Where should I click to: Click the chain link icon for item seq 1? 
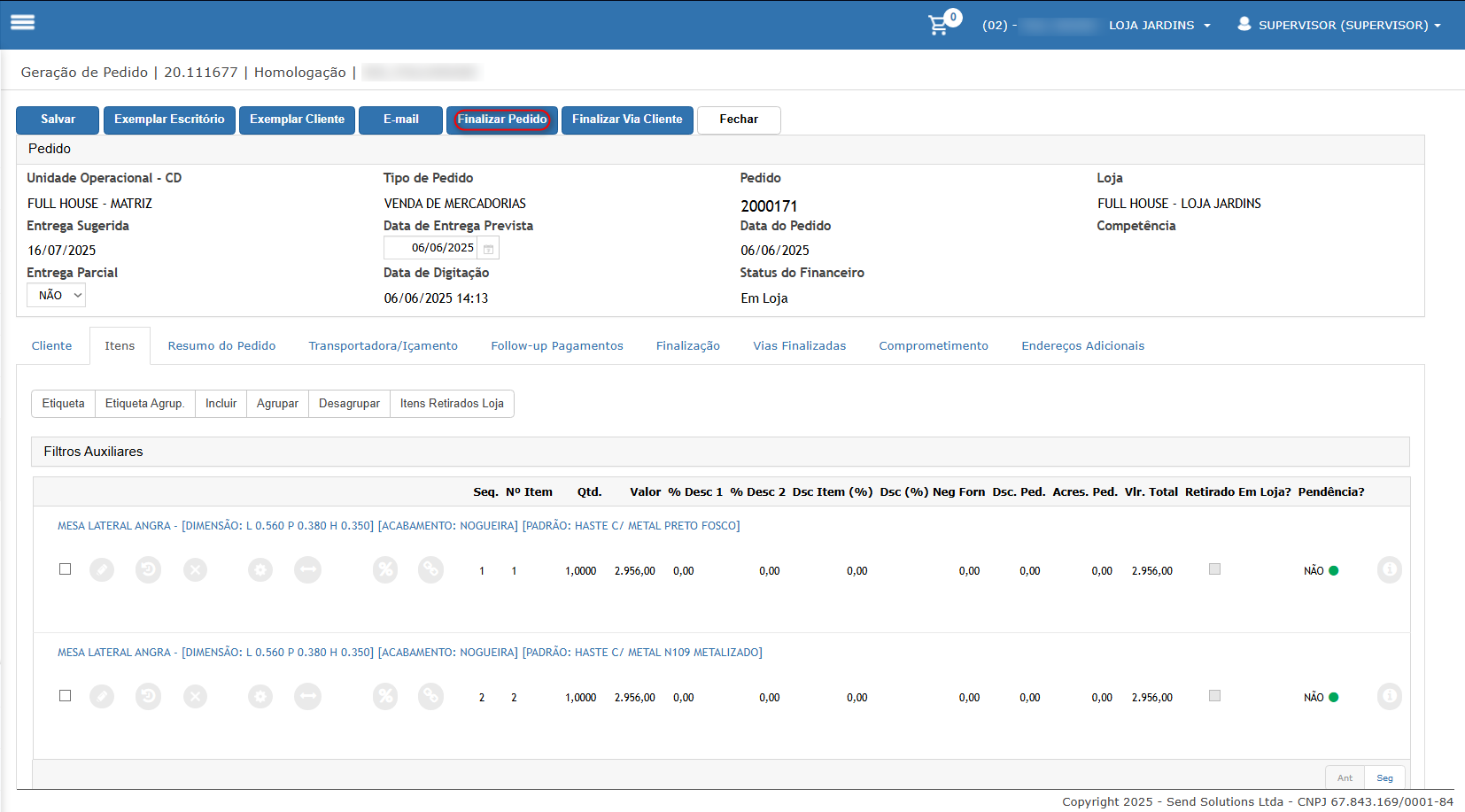click(x=430, y=569)
